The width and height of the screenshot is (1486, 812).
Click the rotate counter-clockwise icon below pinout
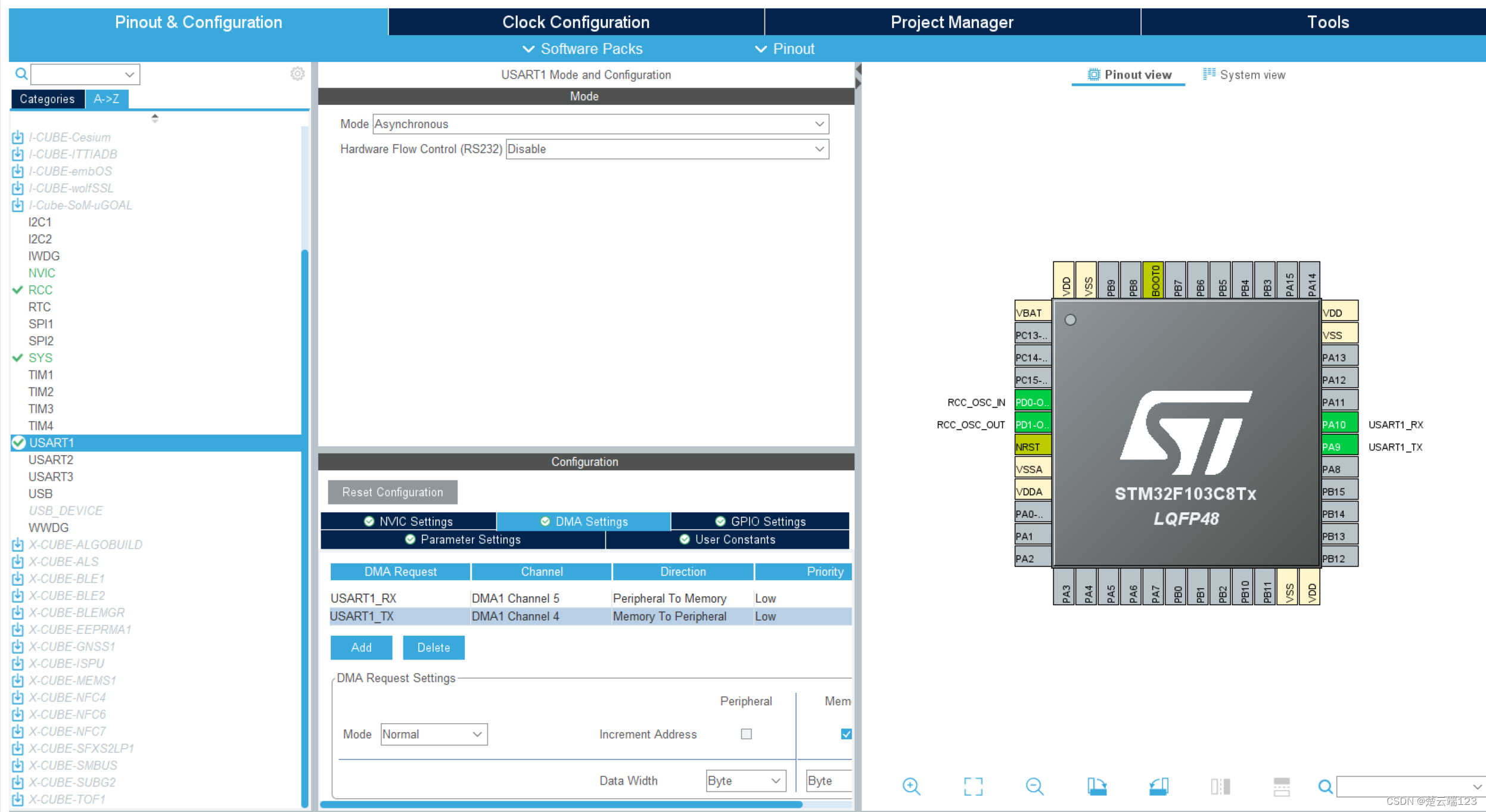[1159, 786]
